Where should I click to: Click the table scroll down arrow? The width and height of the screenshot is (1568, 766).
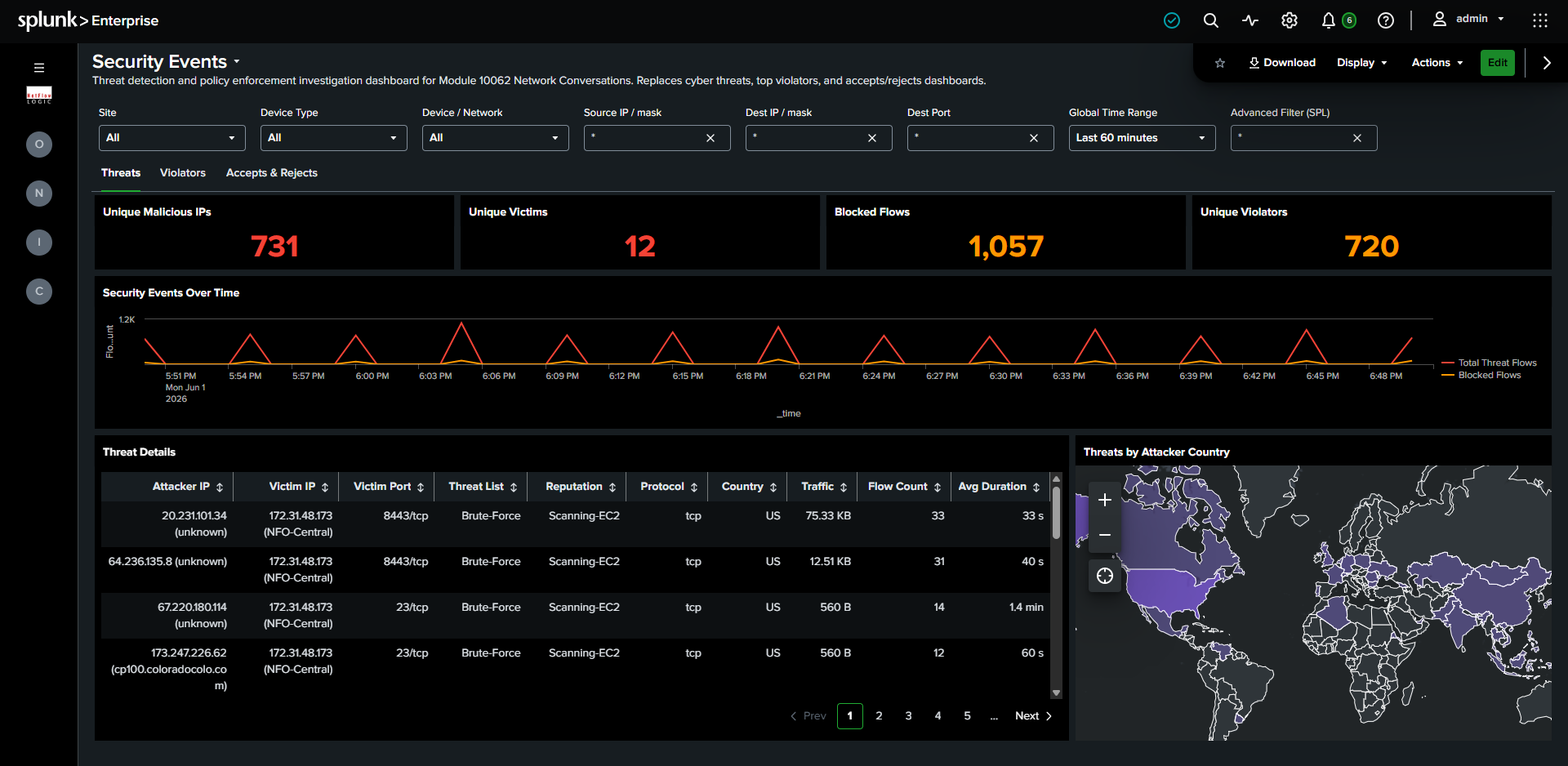(1056, 693)
